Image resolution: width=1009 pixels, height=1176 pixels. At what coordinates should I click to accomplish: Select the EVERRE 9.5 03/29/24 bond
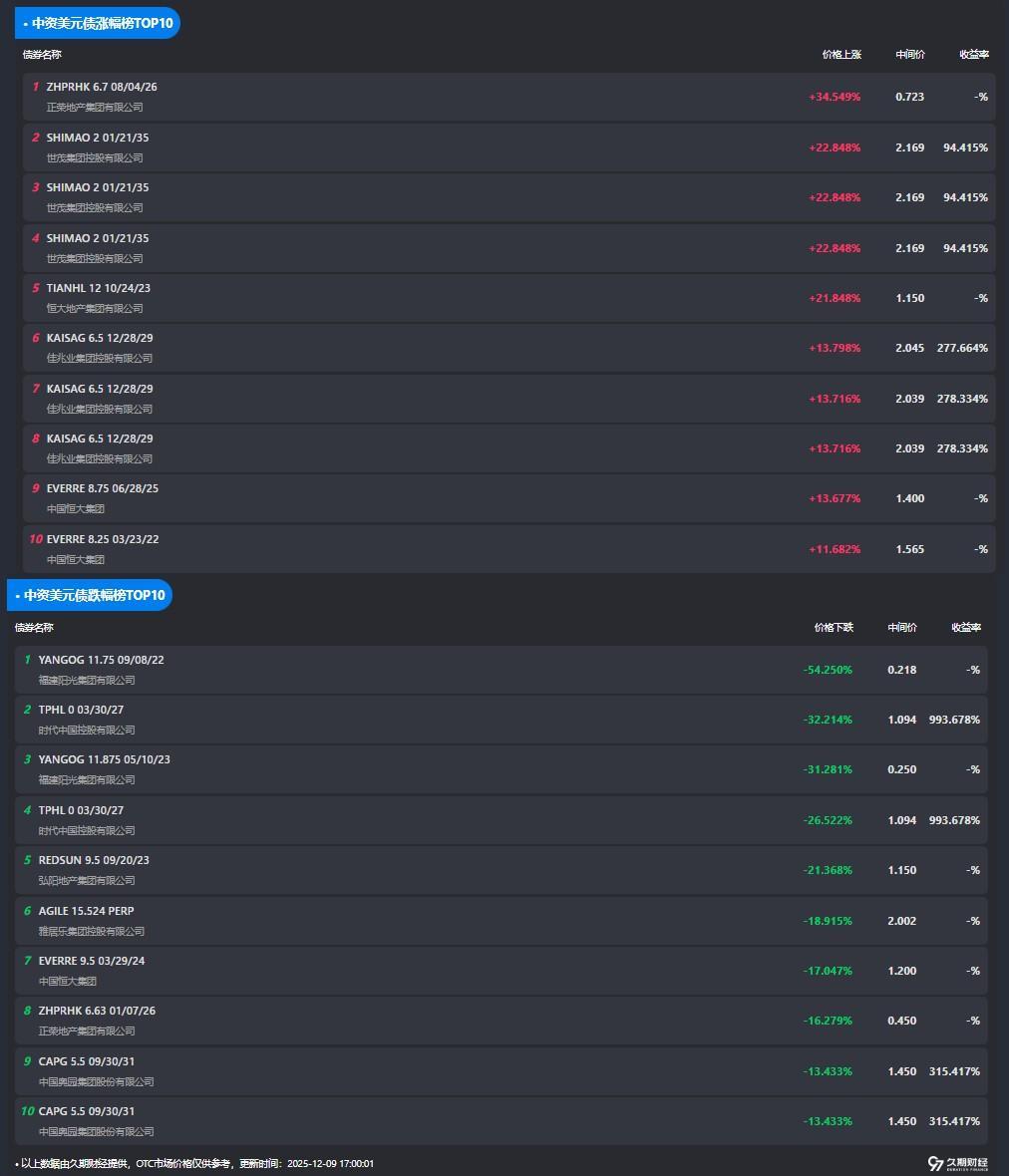pos(92,961)
